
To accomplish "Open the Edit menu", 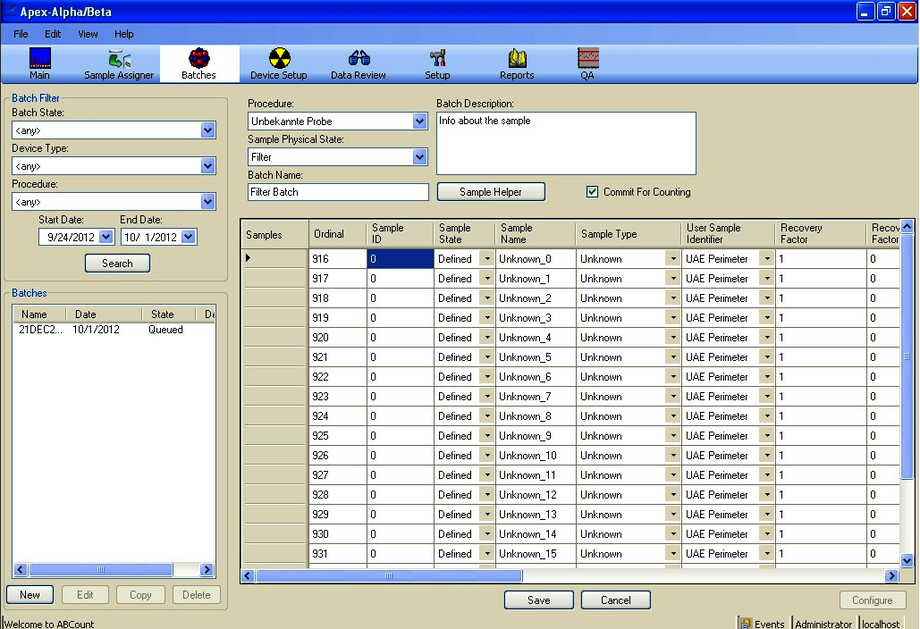I will 52,33.
